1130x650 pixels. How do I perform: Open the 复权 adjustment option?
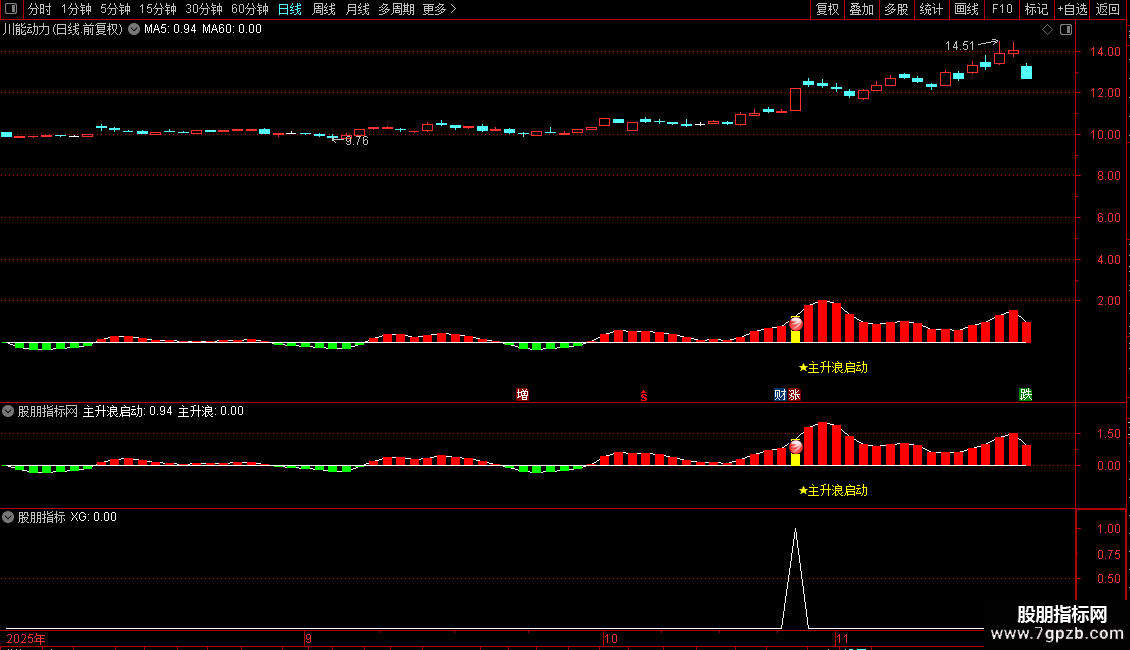tap(827, 9)
